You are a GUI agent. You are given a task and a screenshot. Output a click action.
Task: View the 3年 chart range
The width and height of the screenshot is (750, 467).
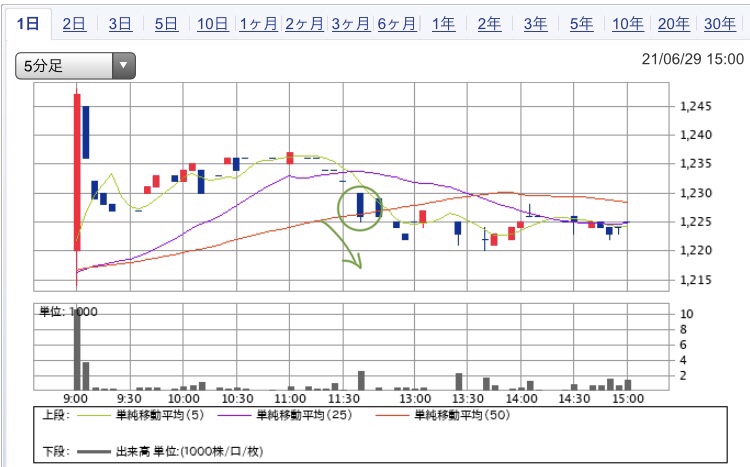(x=535, y=23)
